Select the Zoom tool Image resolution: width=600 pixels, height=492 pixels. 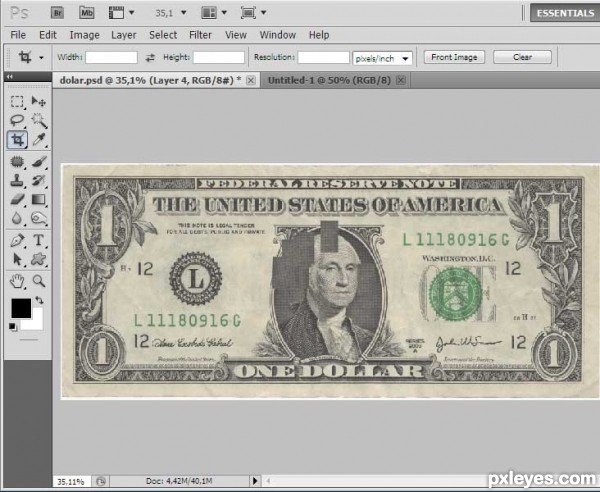click(x=39, y=282)
